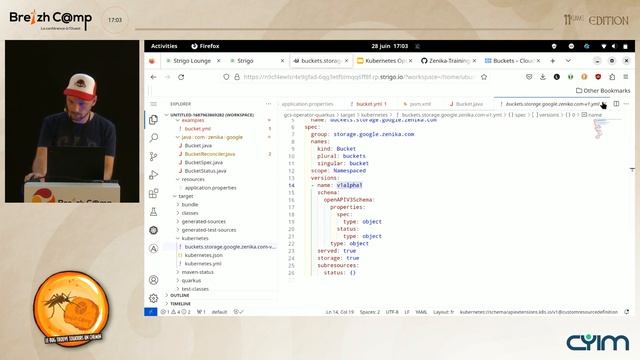Click the errors and warnings counter
Screen dimensions: 640x360
176,312
